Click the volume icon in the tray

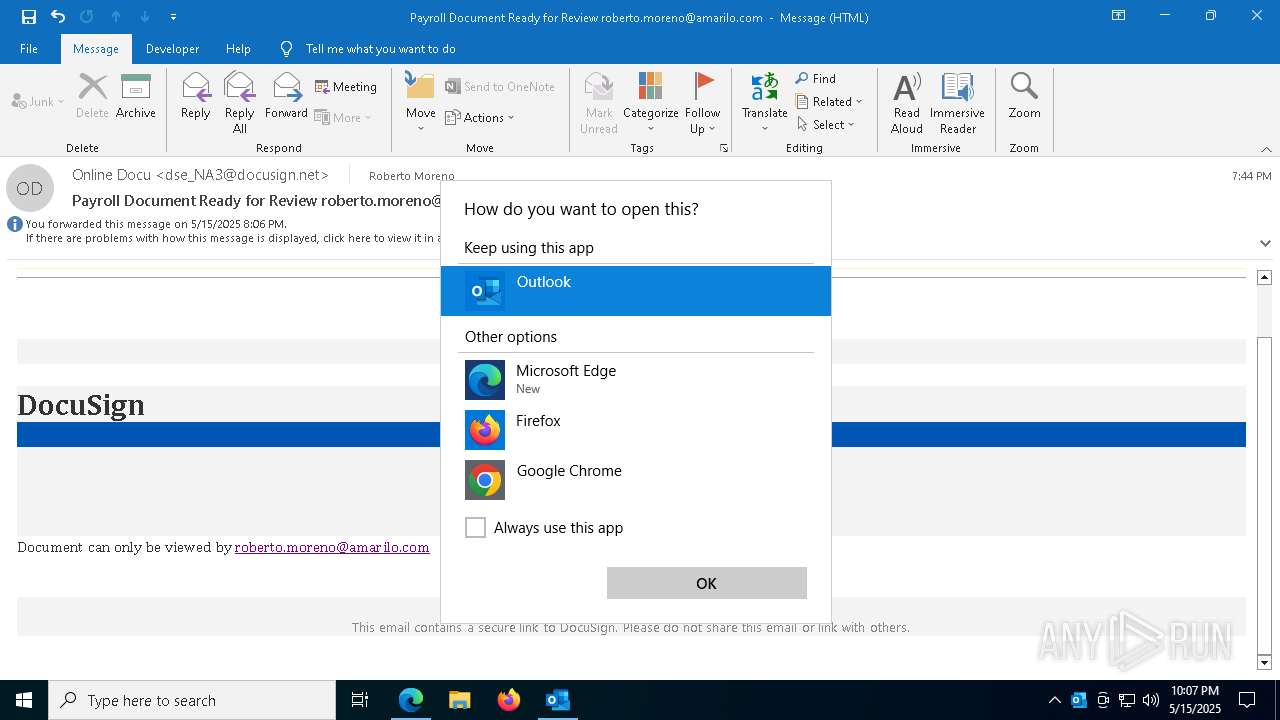(1151, 700)
